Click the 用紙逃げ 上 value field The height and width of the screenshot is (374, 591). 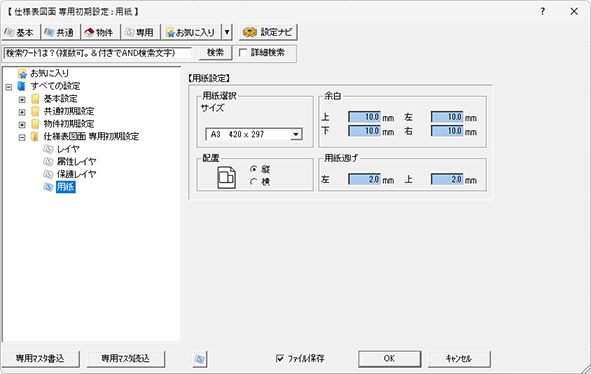(447, 179)
